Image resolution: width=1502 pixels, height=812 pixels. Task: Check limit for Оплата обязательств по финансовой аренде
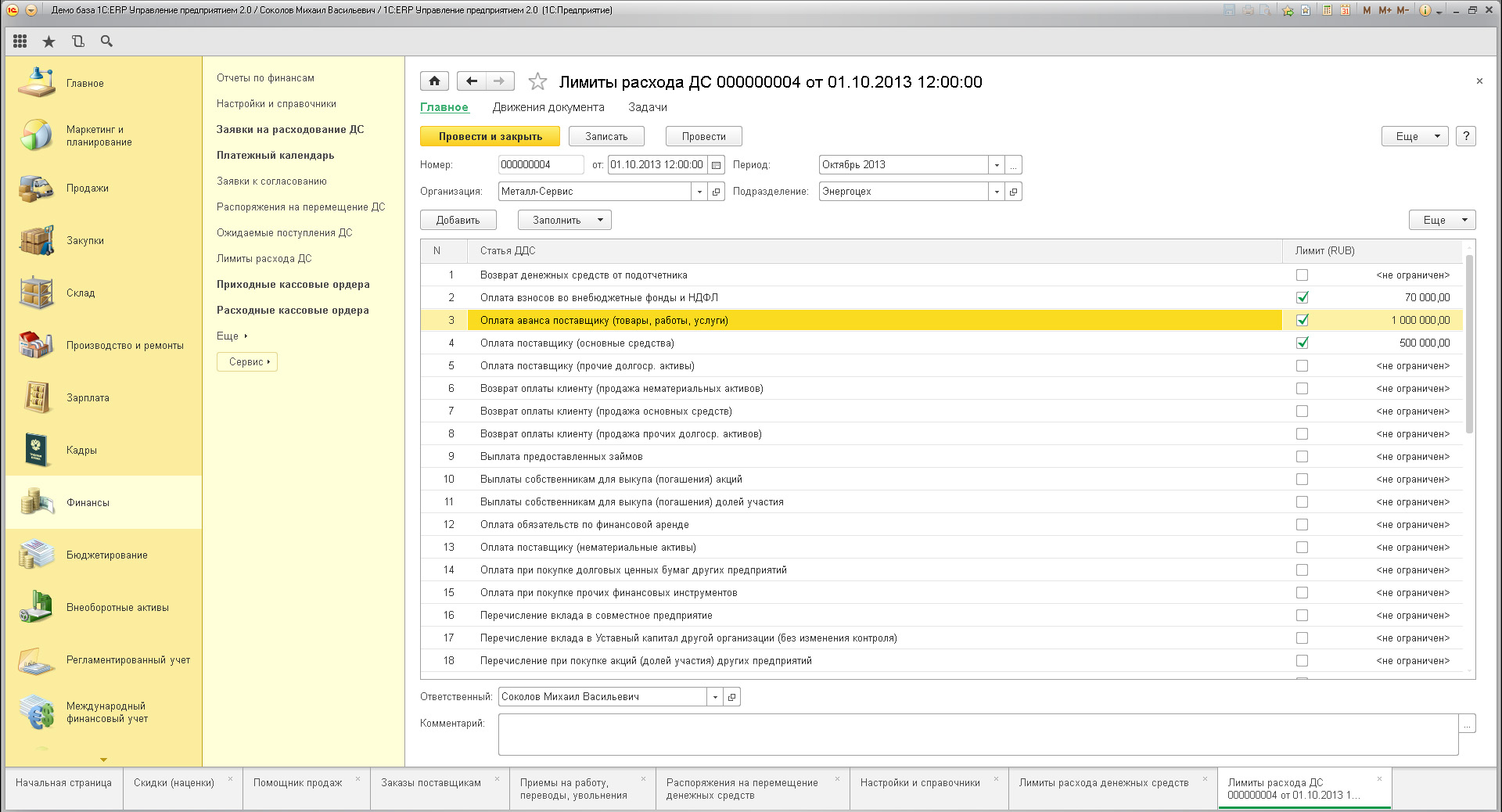(1302, 525)
